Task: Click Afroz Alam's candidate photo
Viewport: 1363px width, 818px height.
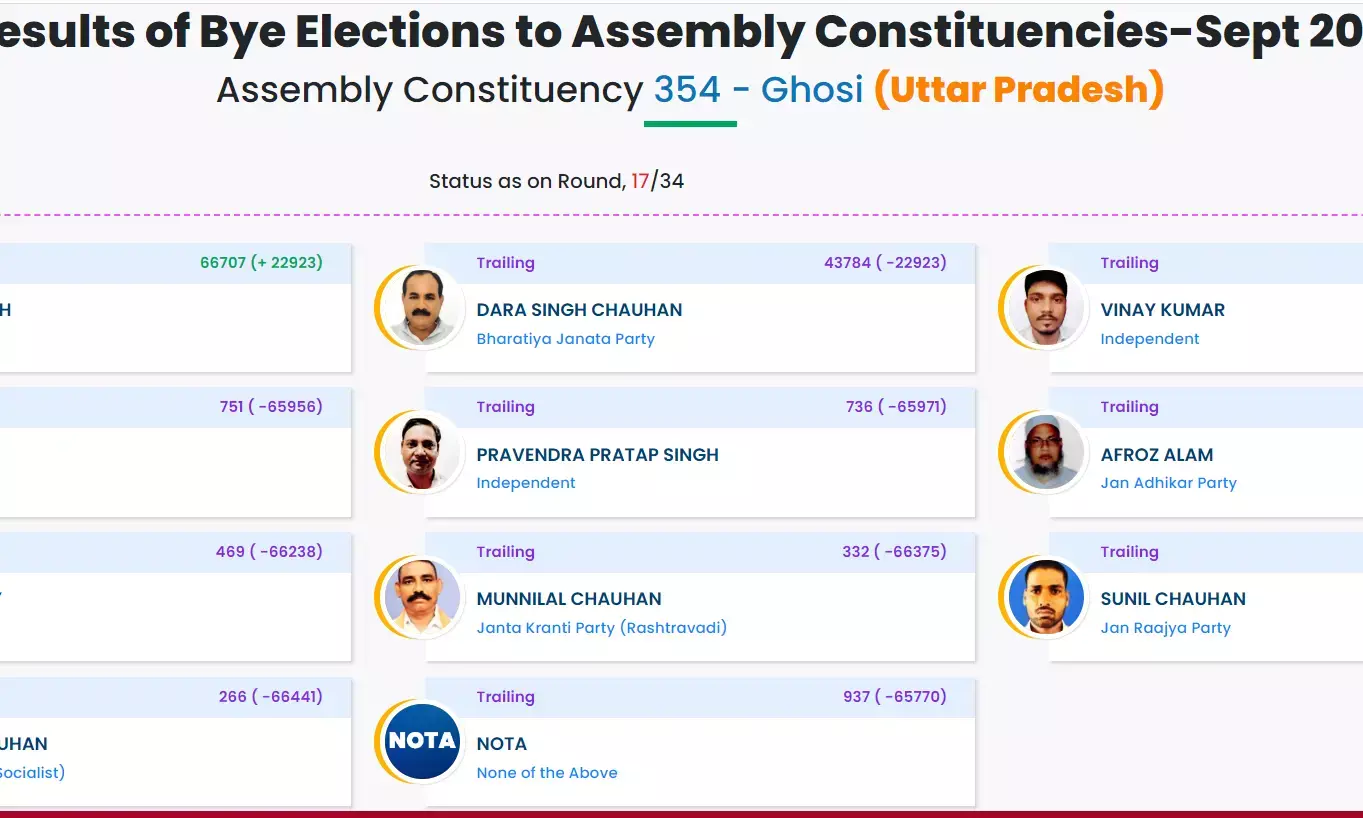Action: click(x=1045, y=452)
